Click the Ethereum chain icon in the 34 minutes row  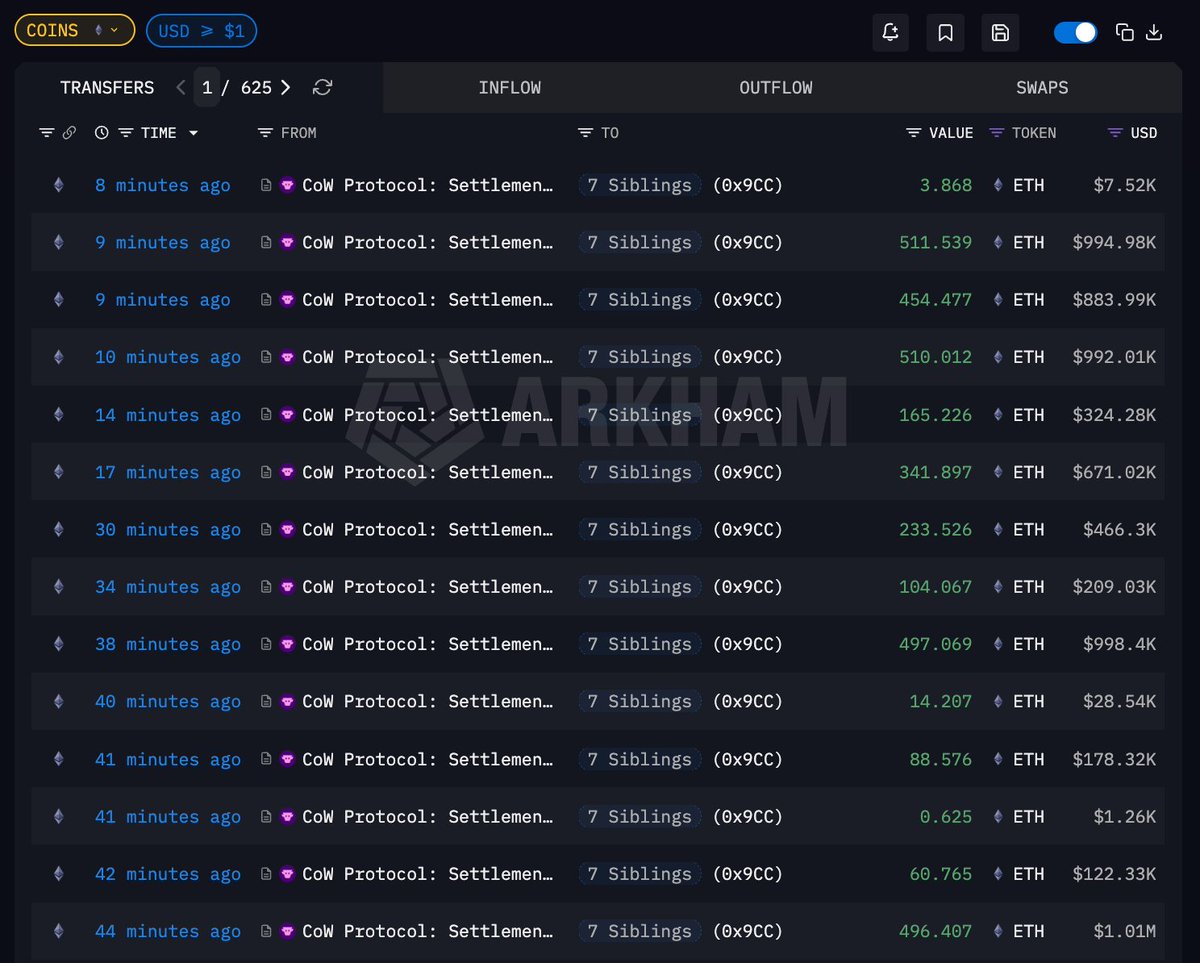58,587
